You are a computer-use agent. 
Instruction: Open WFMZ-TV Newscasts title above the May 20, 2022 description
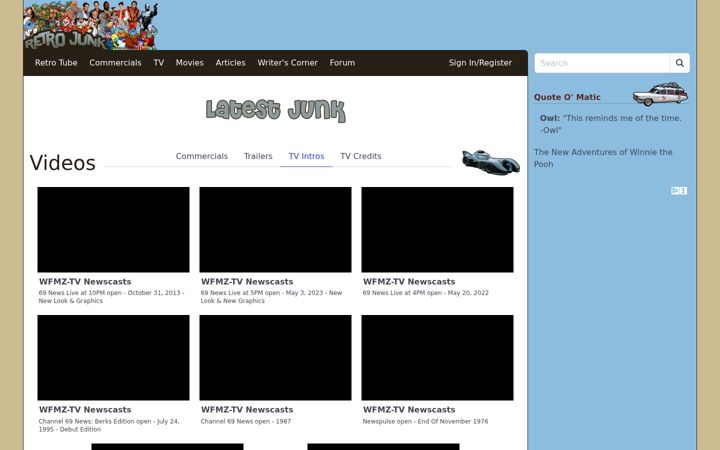click(x=409, y=281)
